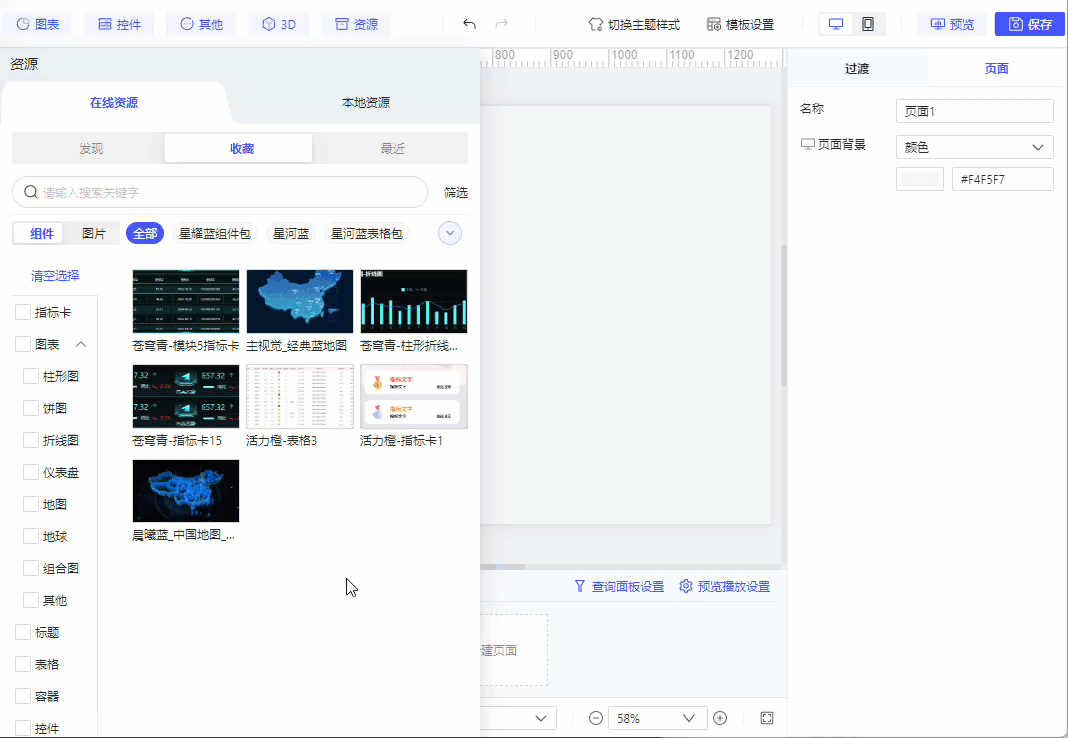The height and width of the screenshot is (738, 1068).
Task: Open the 图表 chart menu in toolbar
Action: tap(37, 24)
